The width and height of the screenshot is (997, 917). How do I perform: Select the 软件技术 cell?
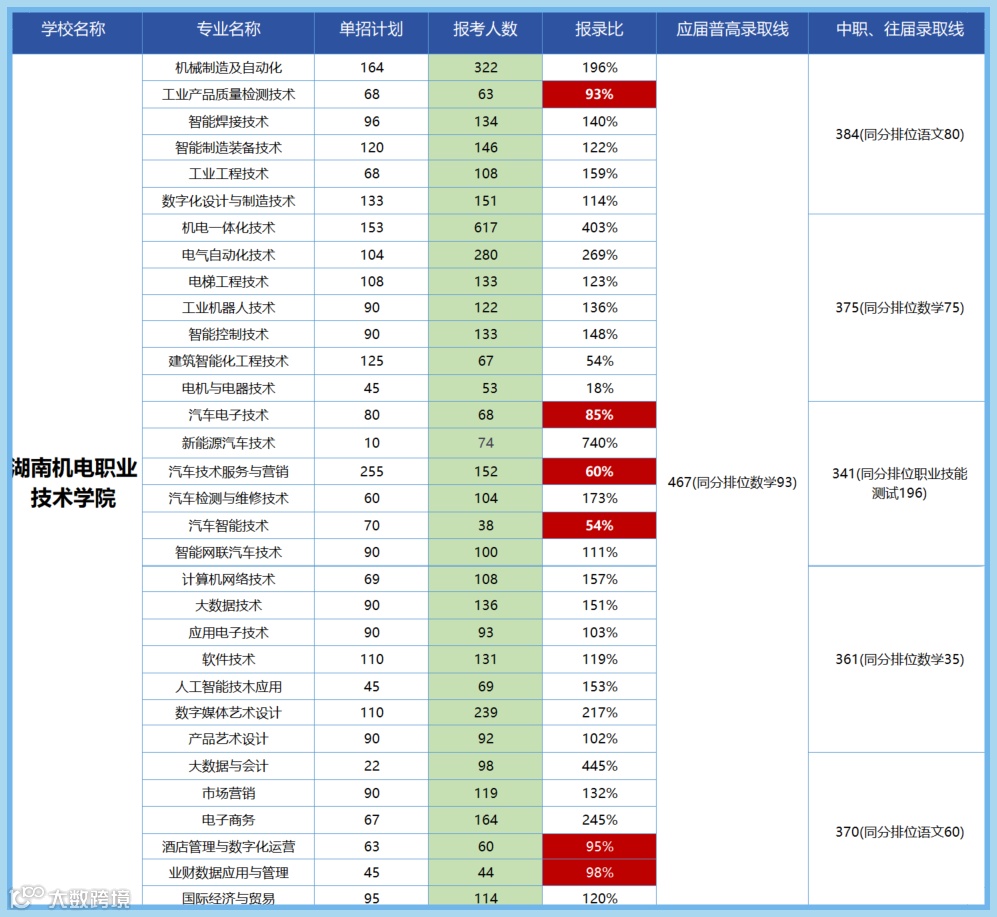228,659
